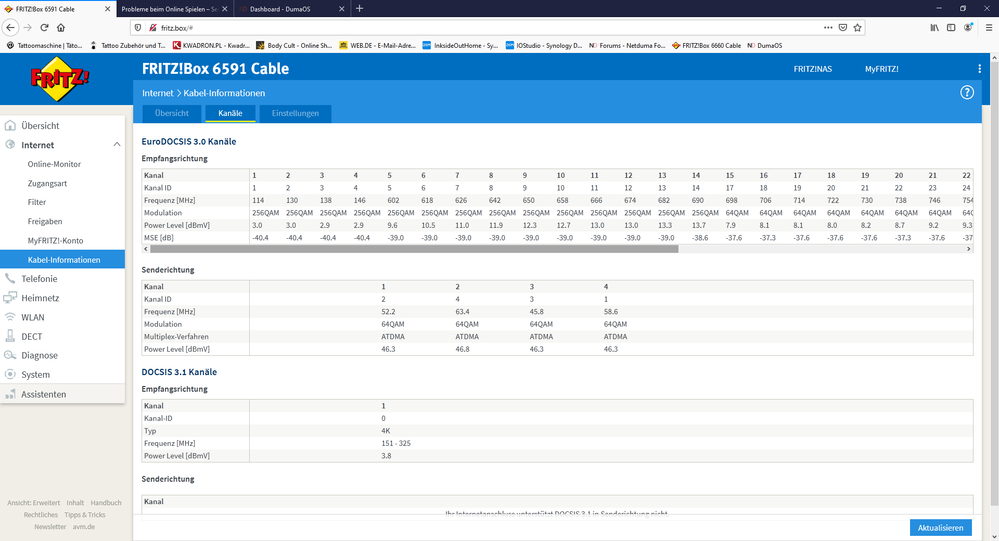Screen dimensions: 999x541
Task: Open the three-dot menu in FRITZ!Box header
Action: point(979,69)
